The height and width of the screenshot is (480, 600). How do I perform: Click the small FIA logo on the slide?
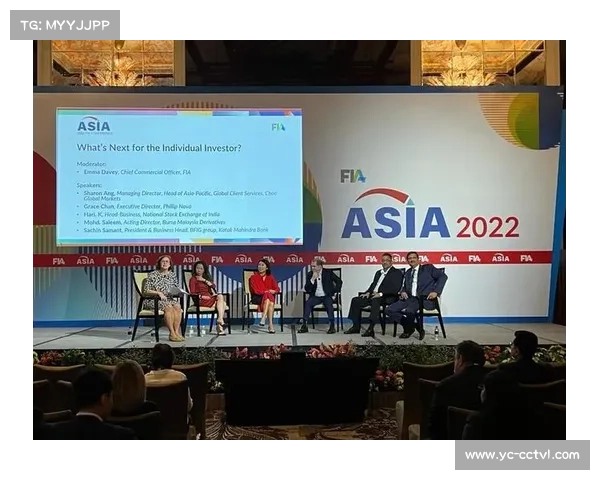point(278,127)
